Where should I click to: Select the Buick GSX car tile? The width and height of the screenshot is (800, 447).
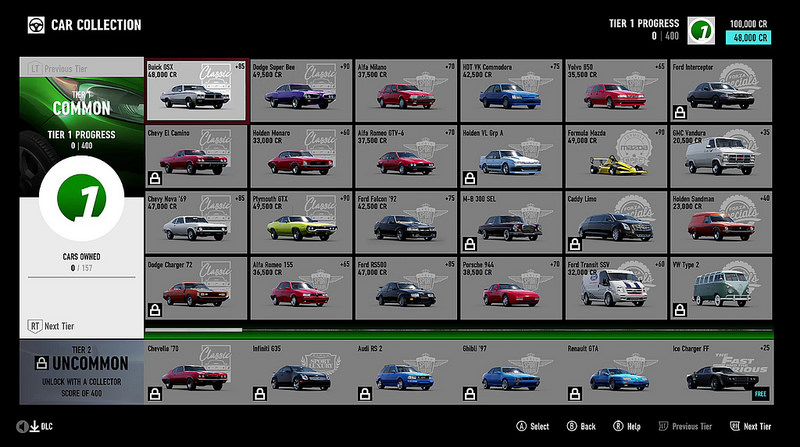[196, 90]
